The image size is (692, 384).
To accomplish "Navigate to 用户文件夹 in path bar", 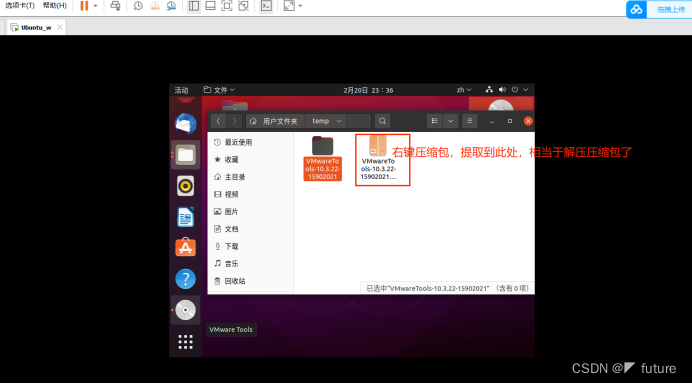I will point(275,121).
